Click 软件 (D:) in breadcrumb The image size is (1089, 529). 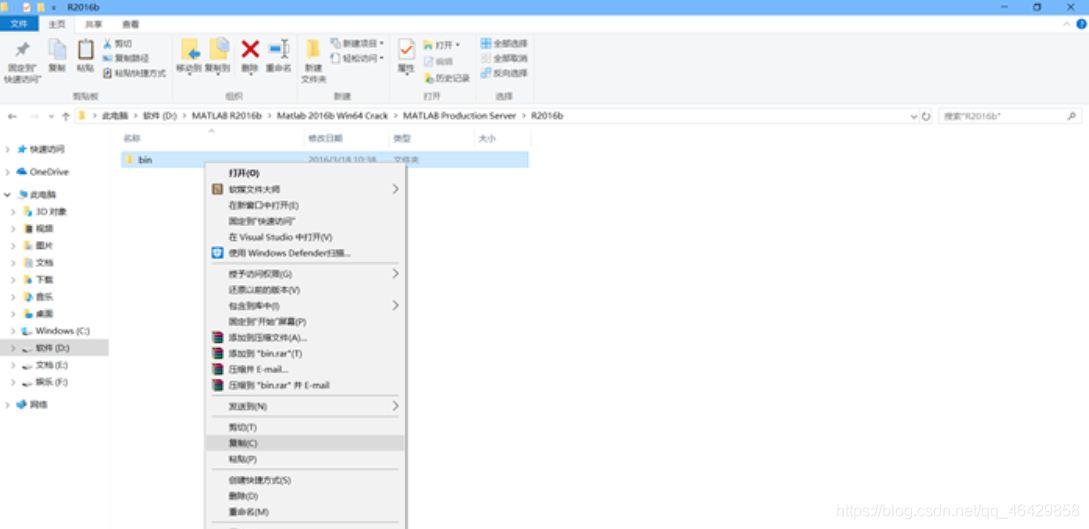coord(160,116)
